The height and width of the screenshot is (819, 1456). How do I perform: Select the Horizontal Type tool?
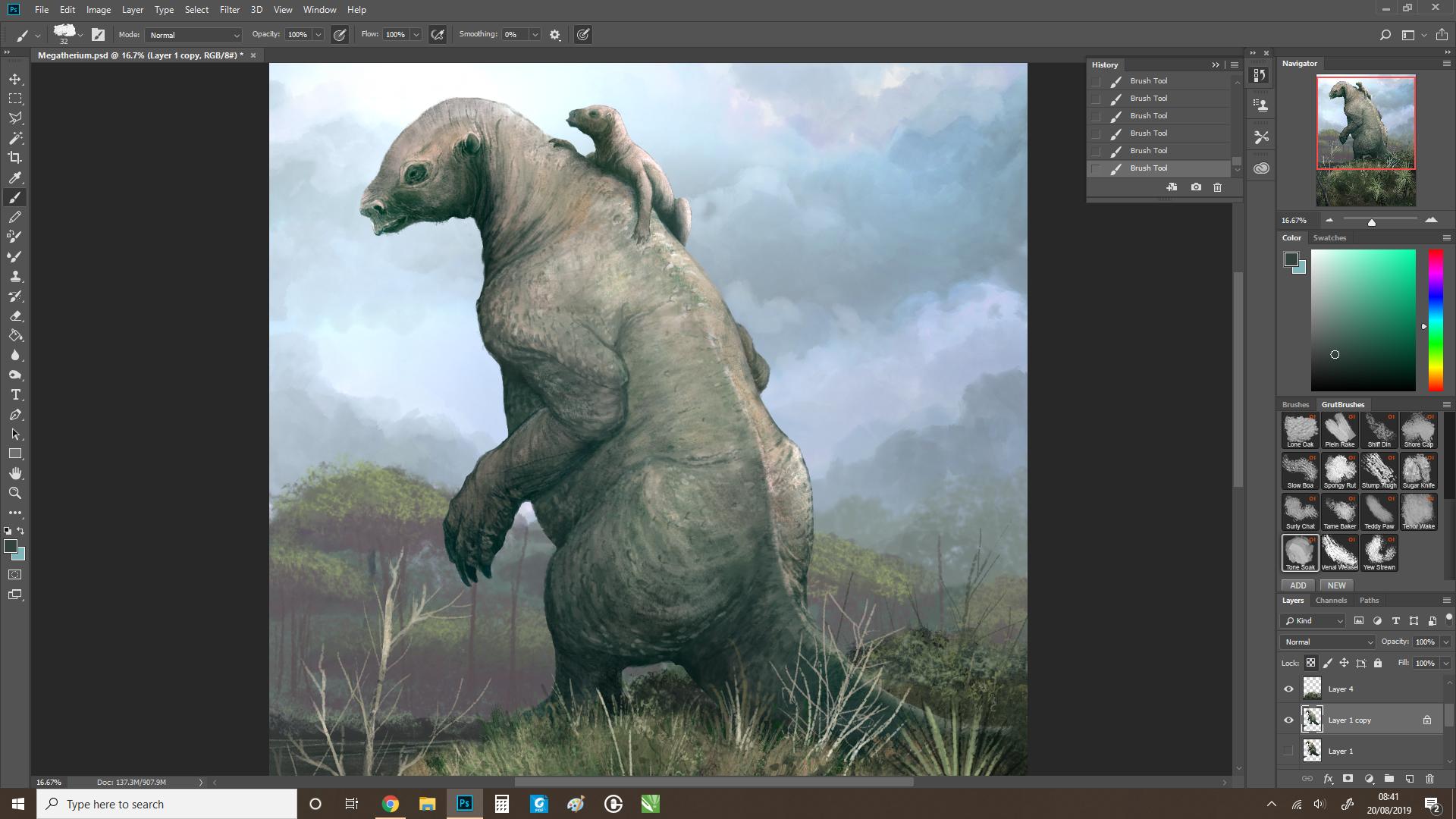[15, 394]
